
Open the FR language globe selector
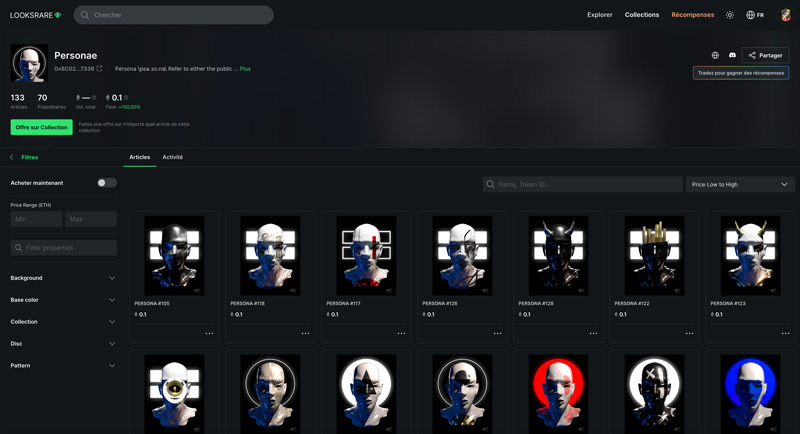755,15
